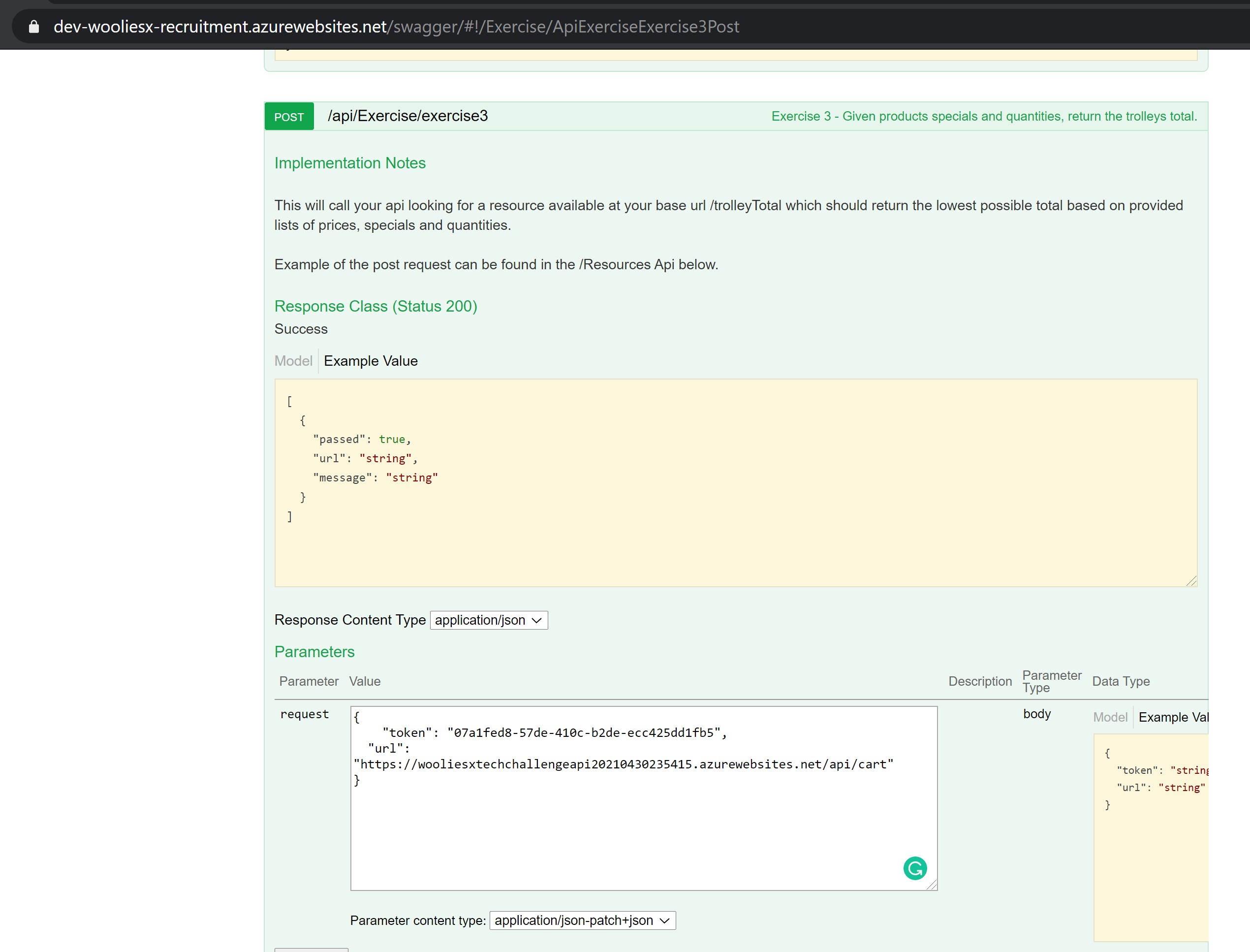Switch to Model tab under Response Class
The width and height of the screenshot is (1250, 952).
[x=293, y=361]
